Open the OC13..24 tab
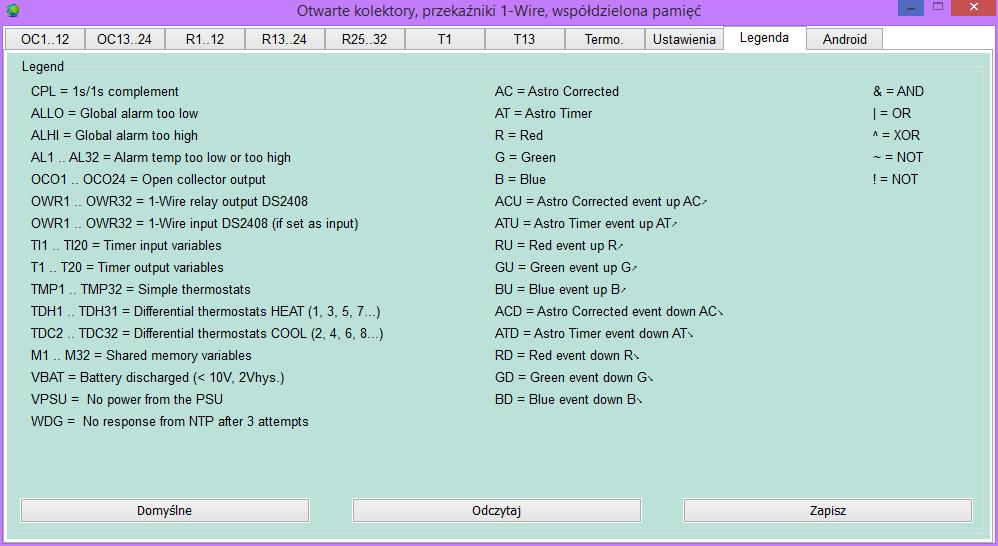 tap(124, 39)
